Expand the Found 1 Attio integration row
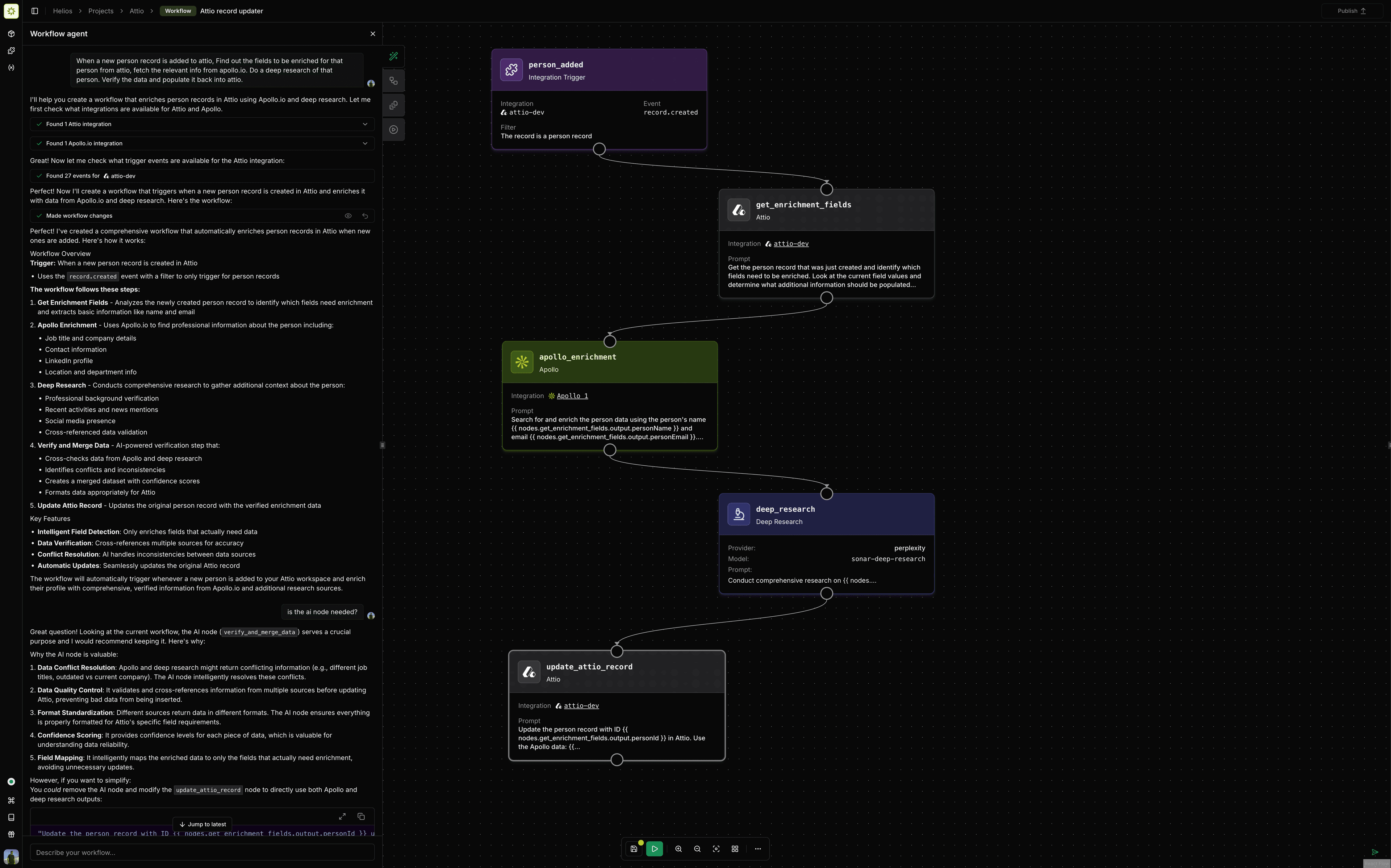Screen dimensions: 1391x868 [x=365, y=124]
